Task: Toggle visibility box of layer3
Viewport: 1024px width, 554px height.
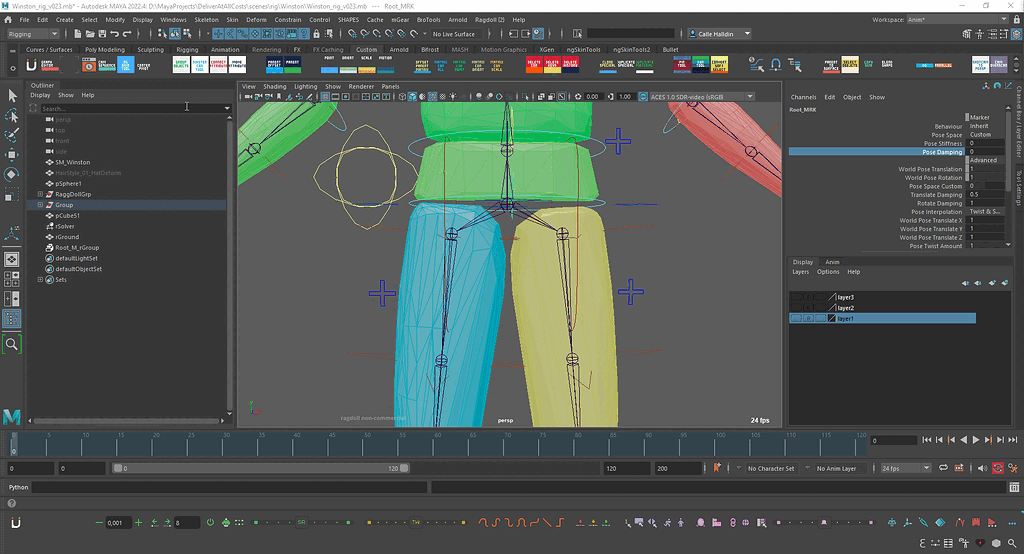Action: 795,297
